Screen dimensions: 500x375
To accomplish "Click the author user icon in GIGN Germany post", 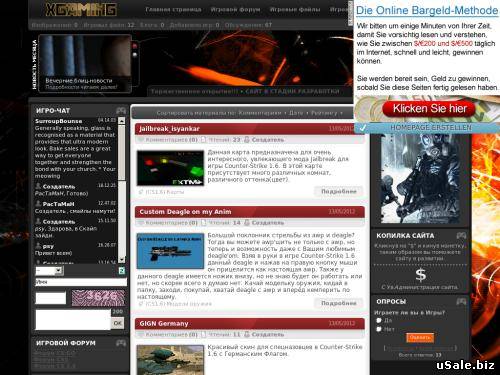I will (247, 334).
